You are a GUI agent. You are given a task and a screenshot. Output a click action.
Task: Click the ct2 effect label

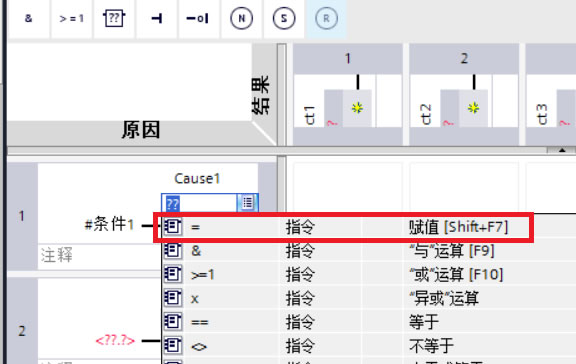point(426,114)
